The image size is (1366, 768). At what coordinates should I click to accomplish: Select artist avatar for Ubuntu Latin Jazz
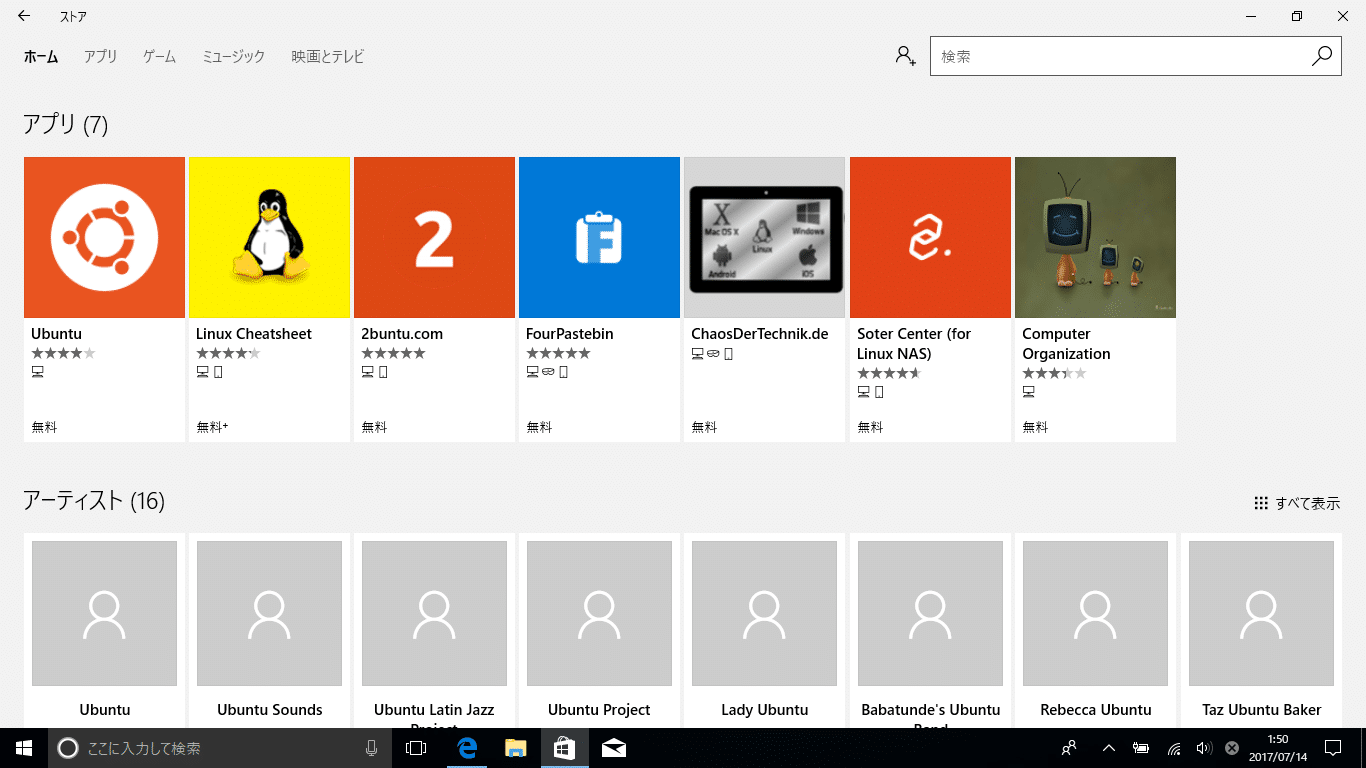pyautogui.click(x=434, y=614)
